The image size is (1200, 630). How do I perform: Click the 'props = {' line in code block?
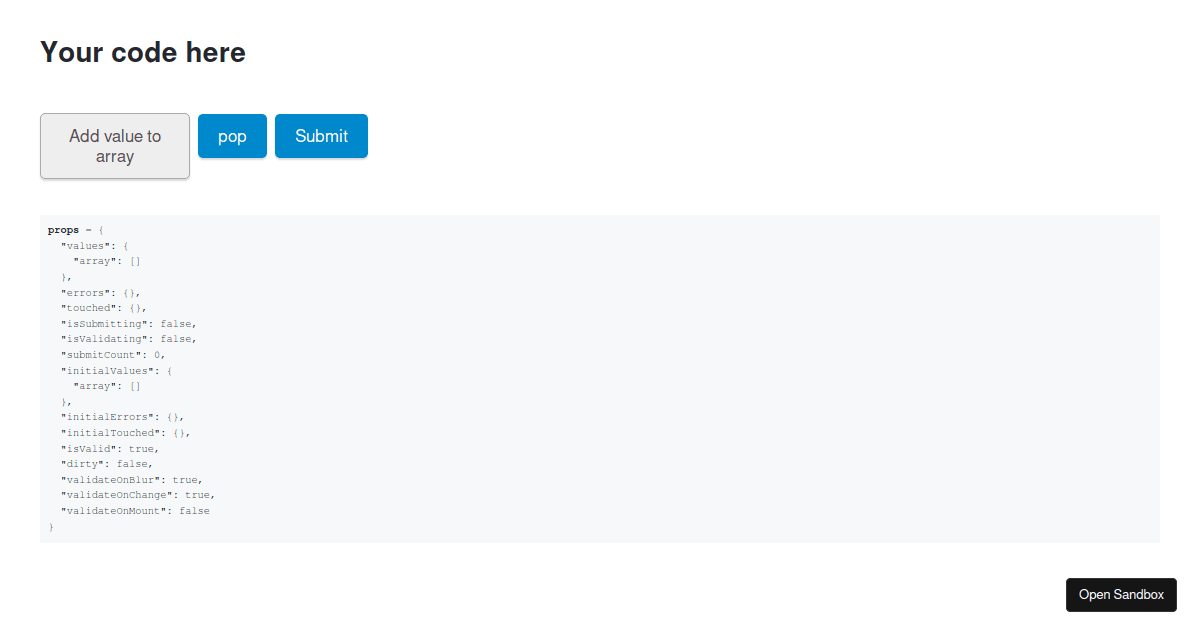pyautogui.click(x=76, y=230)
